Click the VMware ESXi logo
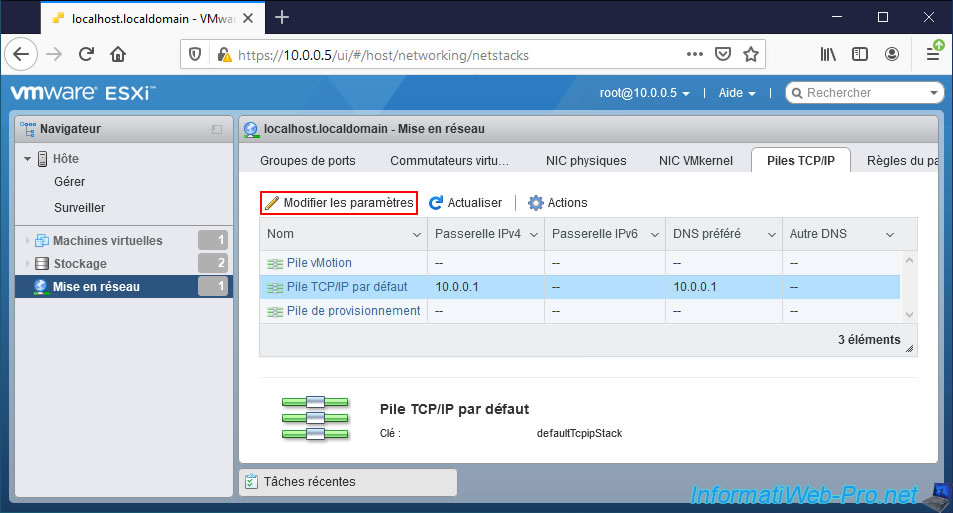This screenshot has width=953, height=513. pyautogui.click(x=83, y=93)
